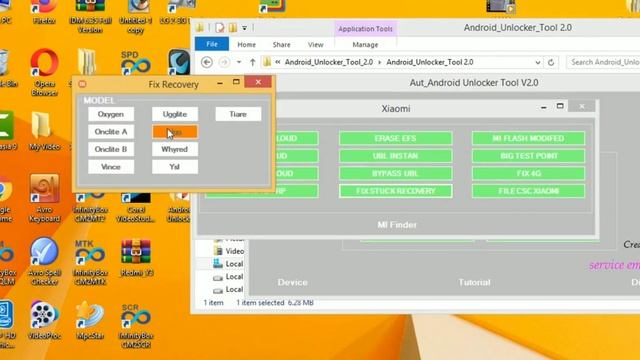Select the Application Tools contextual tab
The height and width of the screenshot is (360, 640).
pos(365,29)
